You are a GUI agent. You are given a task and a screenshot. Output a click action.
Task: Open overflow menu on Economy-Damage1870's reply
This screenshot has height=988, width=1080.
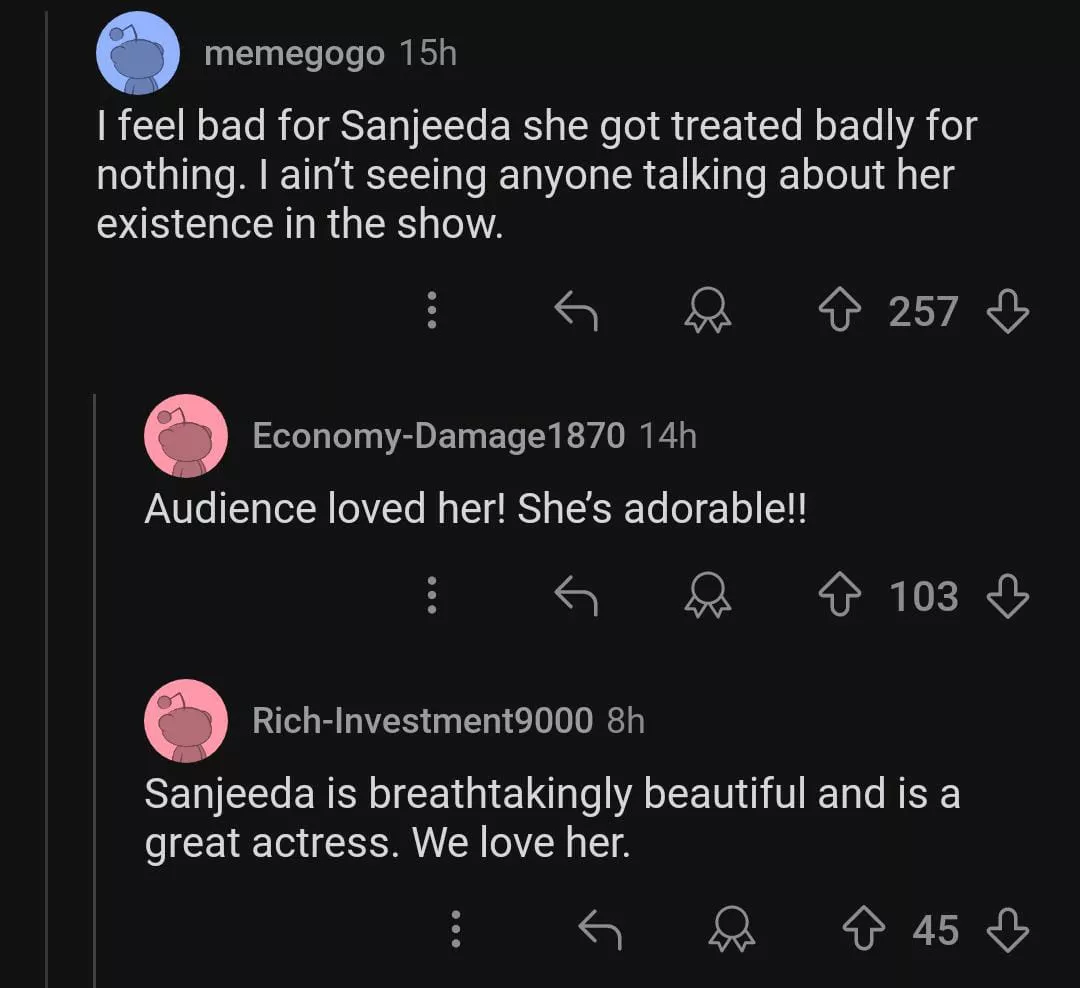coord(431,597)
